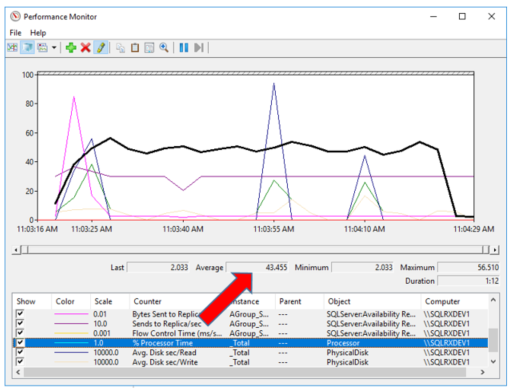
Task: Uncheck Show for Avg. Disk sec/Read
Action: 20,352
